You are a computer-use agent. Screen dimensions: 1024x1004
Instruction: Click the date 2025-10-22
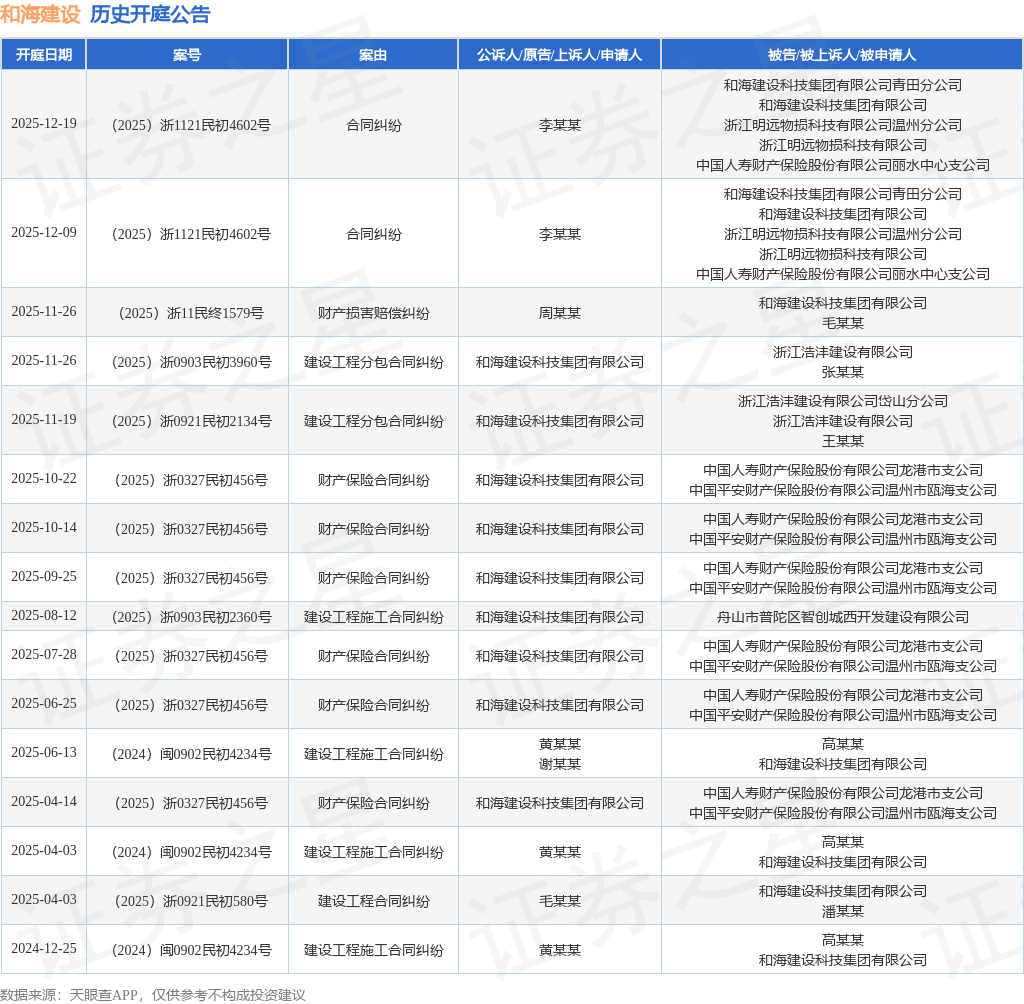[x=44, y=478]
